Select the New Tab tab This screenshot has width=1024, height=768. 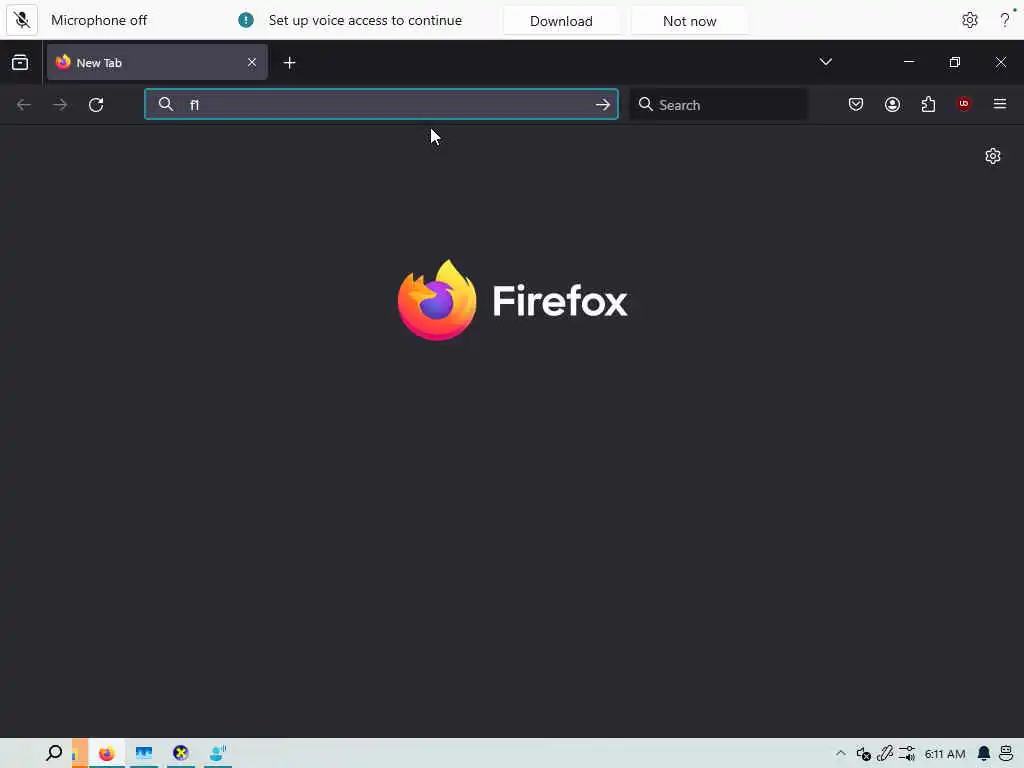[x=157, y=63]
